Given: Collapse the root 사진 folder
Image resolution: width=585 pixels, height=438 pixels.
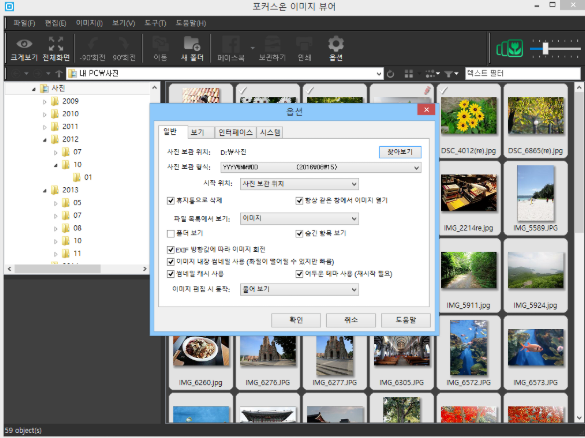Looking at the screenshot, I should [x=34, y=89].
